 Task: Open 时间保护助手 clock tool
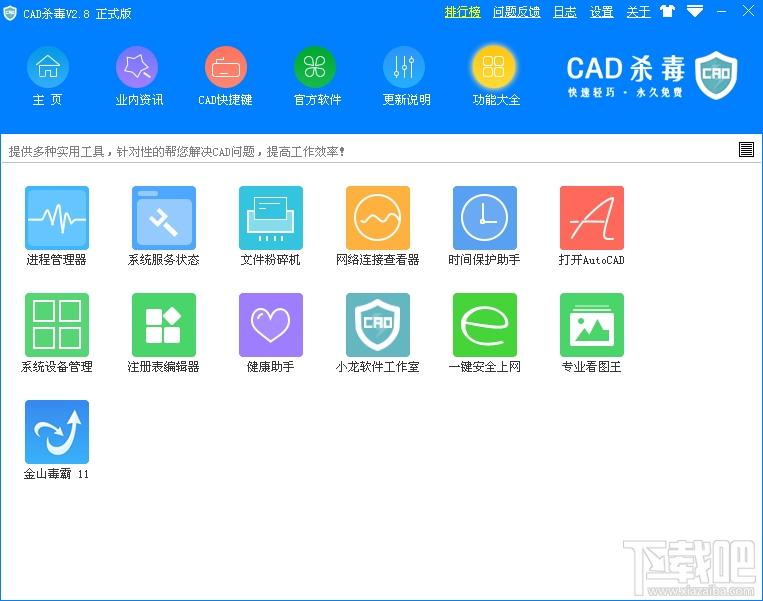tap(485, 218)
